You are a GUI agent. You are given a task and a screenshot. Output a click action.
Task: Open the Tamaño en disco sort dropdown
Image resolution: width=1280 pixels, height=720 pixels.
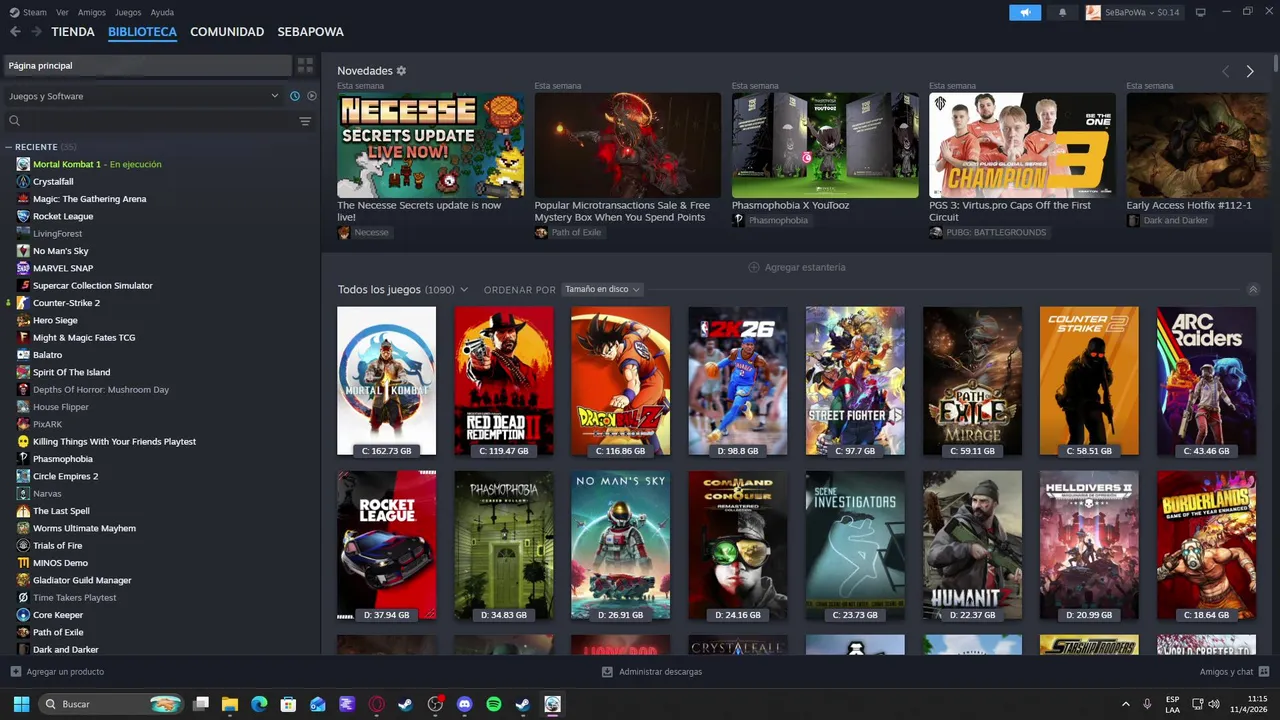pyautogui.click(x=602, y=290)
